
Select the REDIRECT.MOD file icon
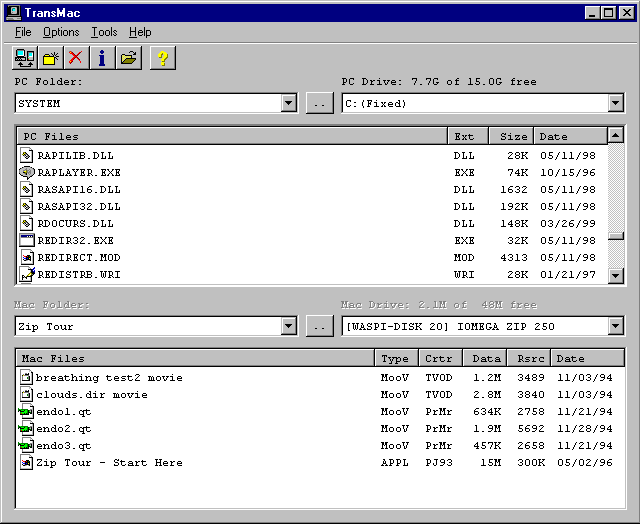[27, 258]
